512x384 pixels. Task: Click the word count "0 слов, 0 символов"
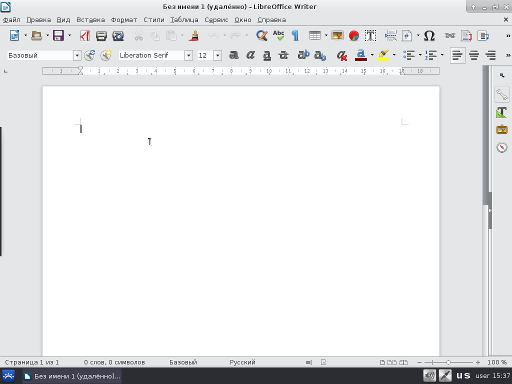click(x=114, y=362)
